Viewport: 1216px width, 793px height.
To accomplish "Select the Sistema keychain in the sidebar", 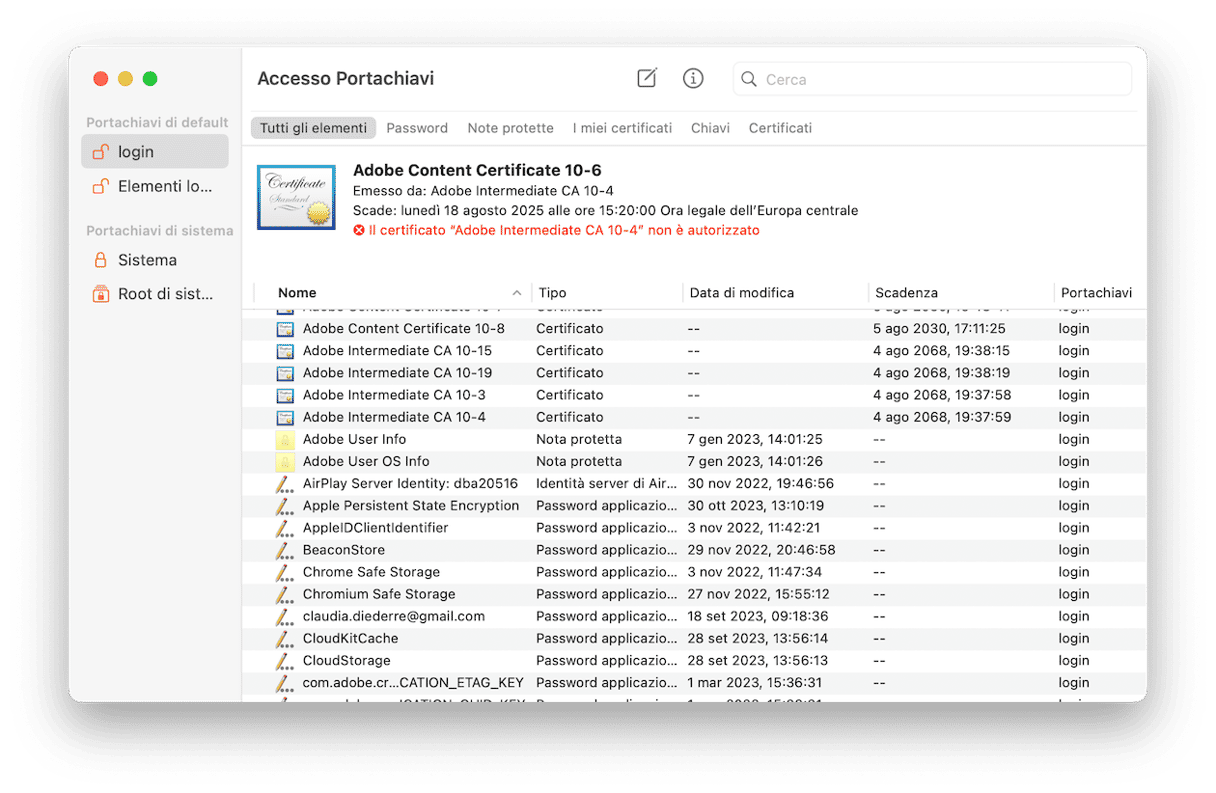I will coord(155,260).
